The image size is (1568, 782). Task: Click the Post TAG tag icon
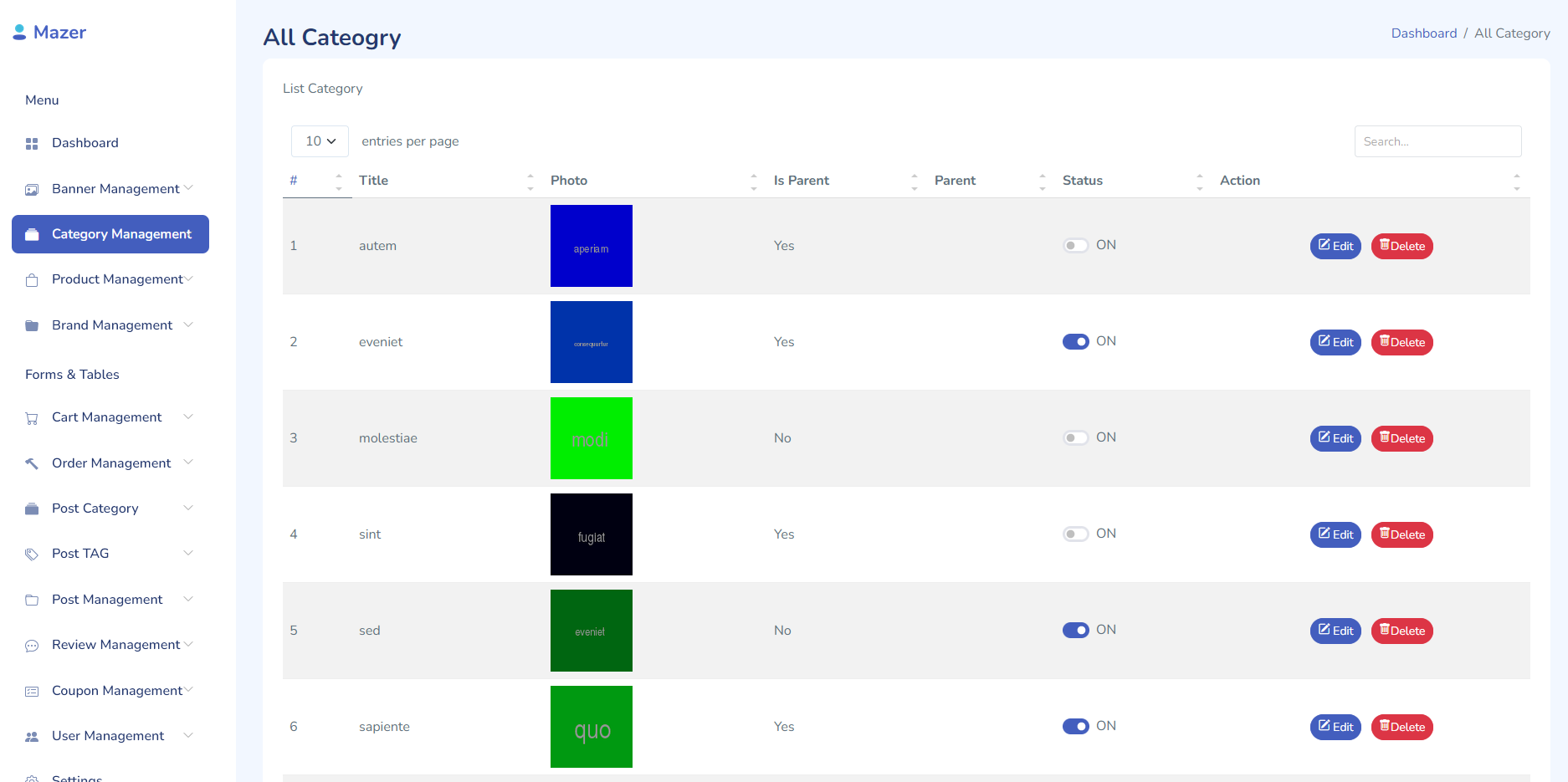[x=32, y=555]
